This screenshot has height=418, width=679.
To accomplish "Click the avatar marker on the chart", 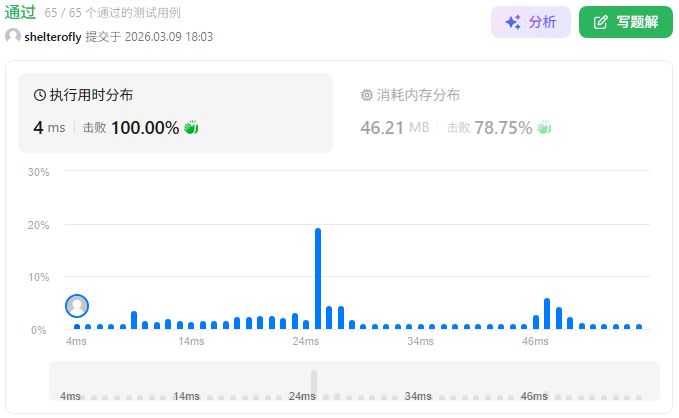I will pyautogui.click(x=77, y=306).
